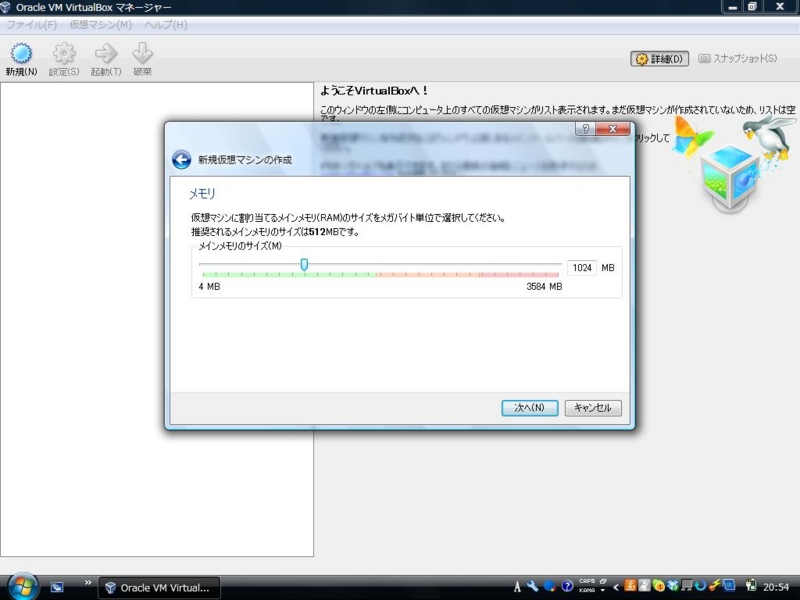Expand the quick launch chevron
The image size is (800, 600).
[x=88, y=582]
